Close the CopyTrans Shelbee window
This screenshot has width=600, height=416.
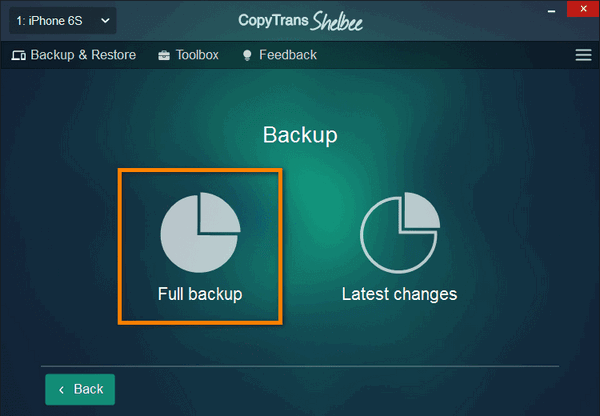point(583,9)
